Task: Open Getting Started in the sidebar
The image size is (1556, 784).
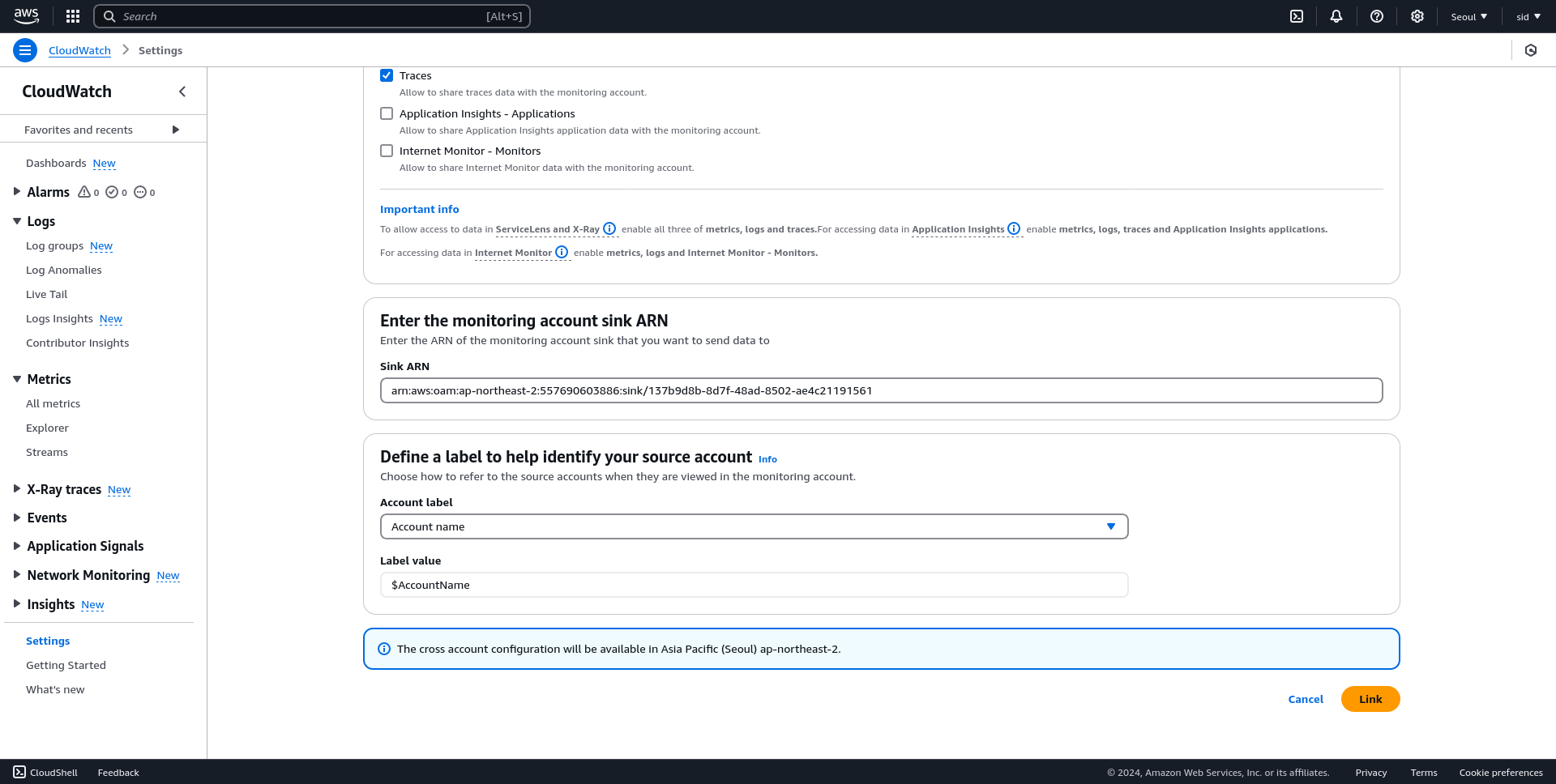Action: tap(66, 665)
